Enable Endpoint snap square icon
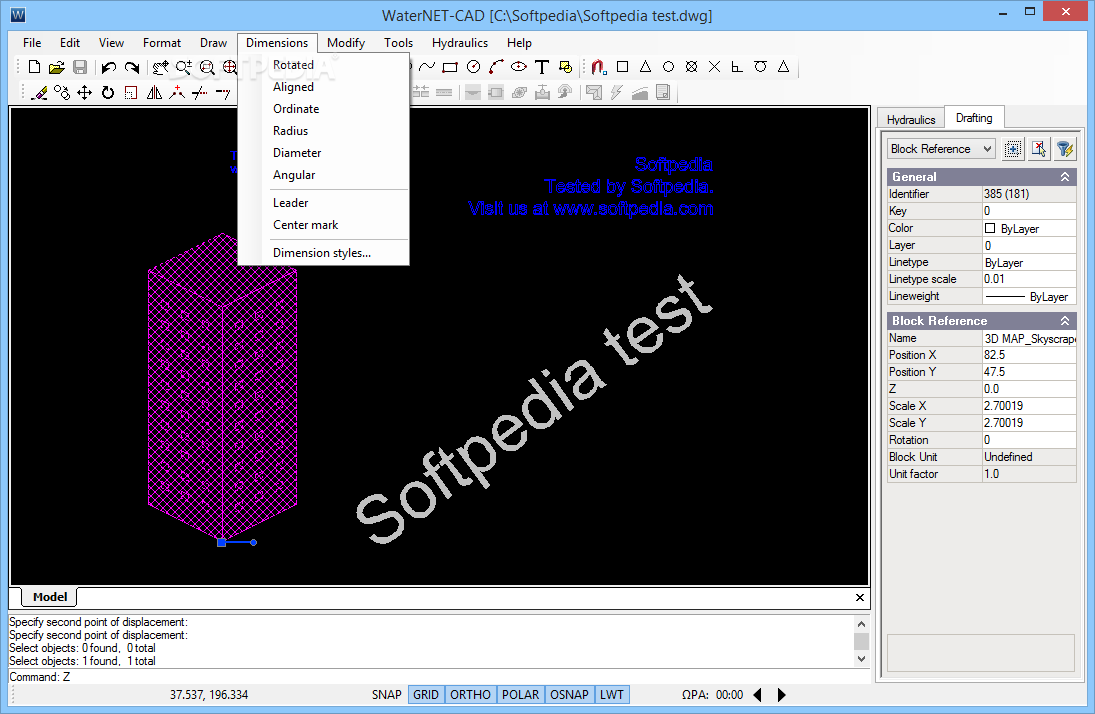Screen dimensions: 1095x714 pos(623,67)
